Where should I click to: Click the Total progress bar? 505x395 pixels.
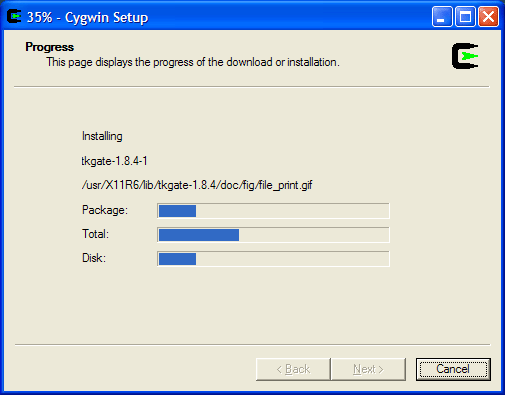(273, 235)
